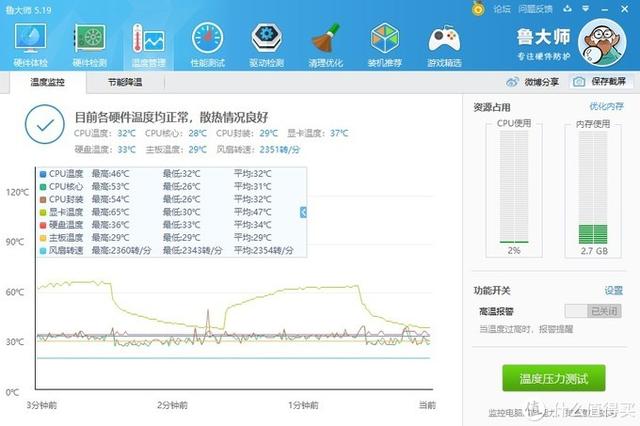Open 游戏精选 gamepad icon

[x=444, y=44]
